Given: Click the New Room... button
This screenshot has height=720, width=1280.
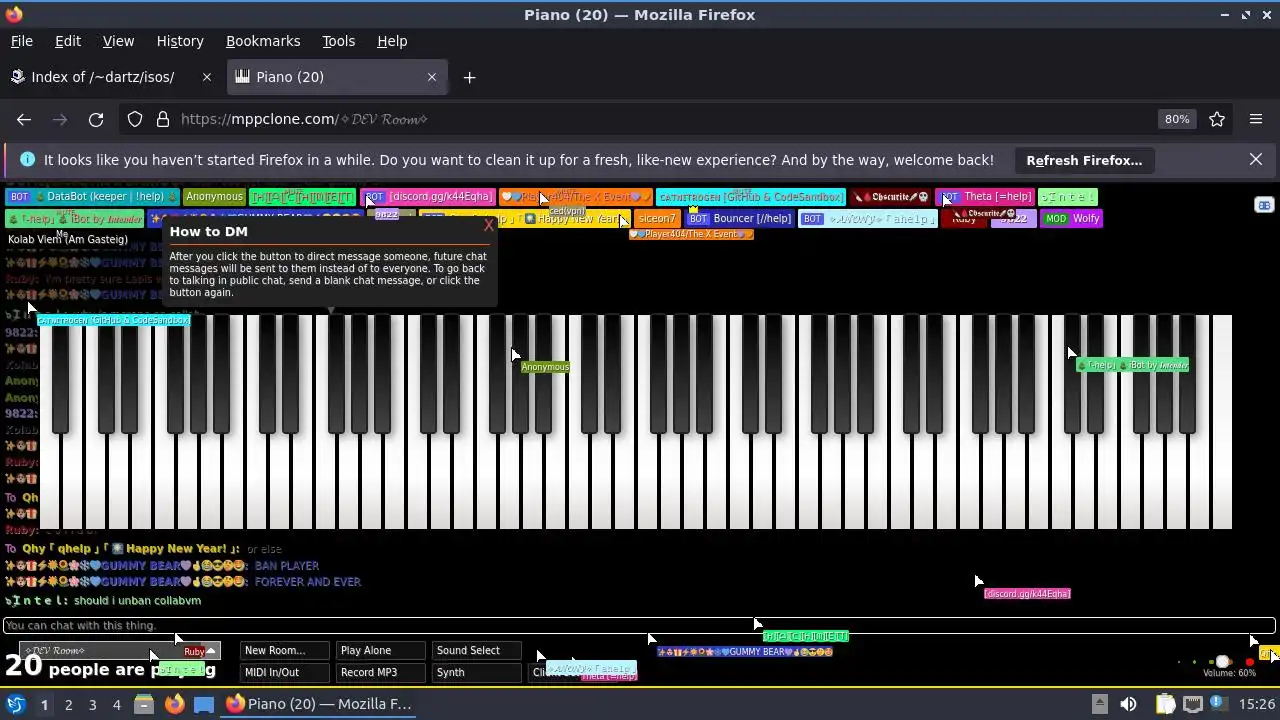Looking at the screenshot, I should tap(283, 650).
